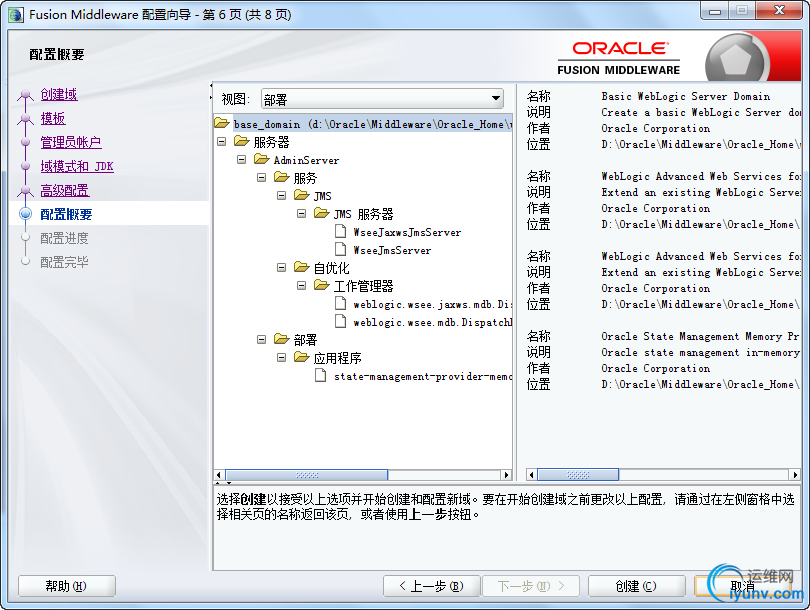This screenshot has height=610, width=810.
Task: Open the 视图 dropdown showing 部署
Action: tap(382, 99)
